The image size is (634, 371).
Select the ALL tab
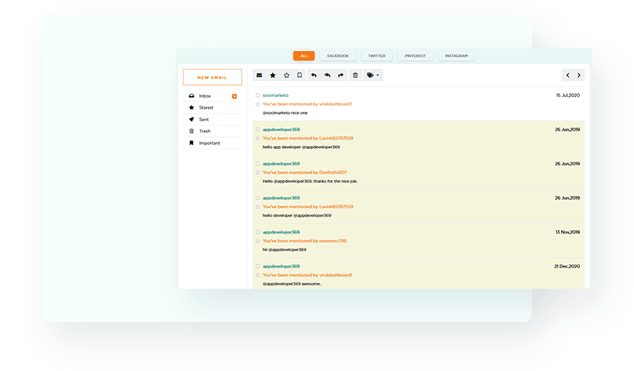pos(304,56)
